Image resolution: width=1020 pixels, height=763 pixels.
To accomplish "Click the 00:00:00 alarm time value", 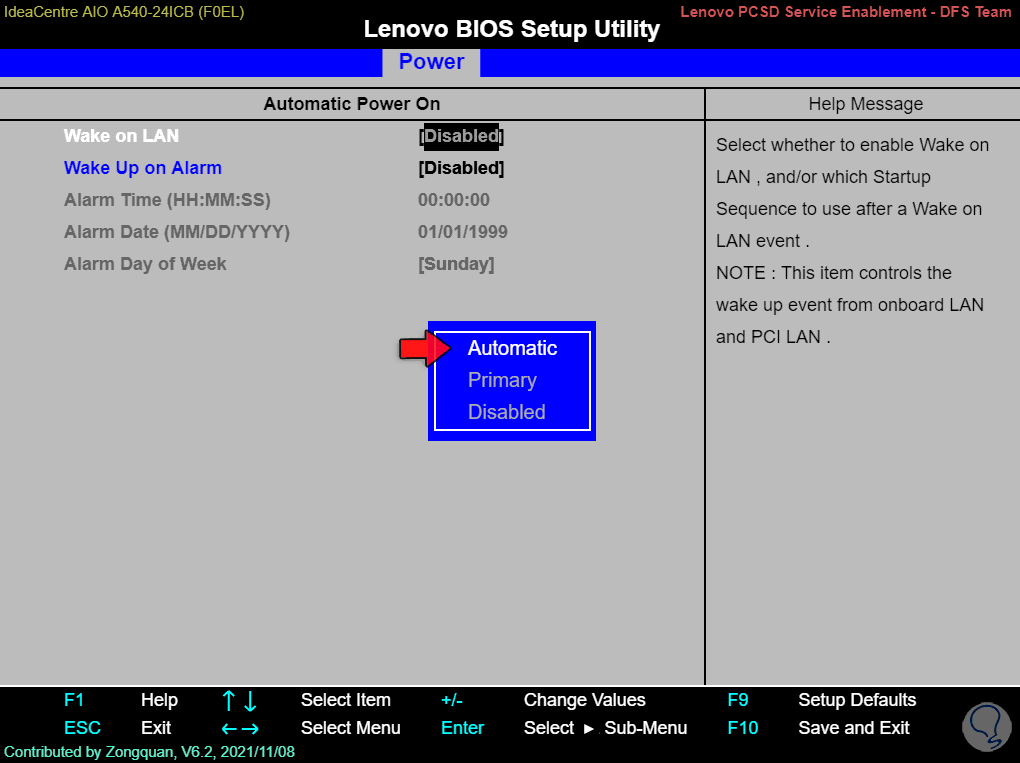I will (x=453, y=200).
